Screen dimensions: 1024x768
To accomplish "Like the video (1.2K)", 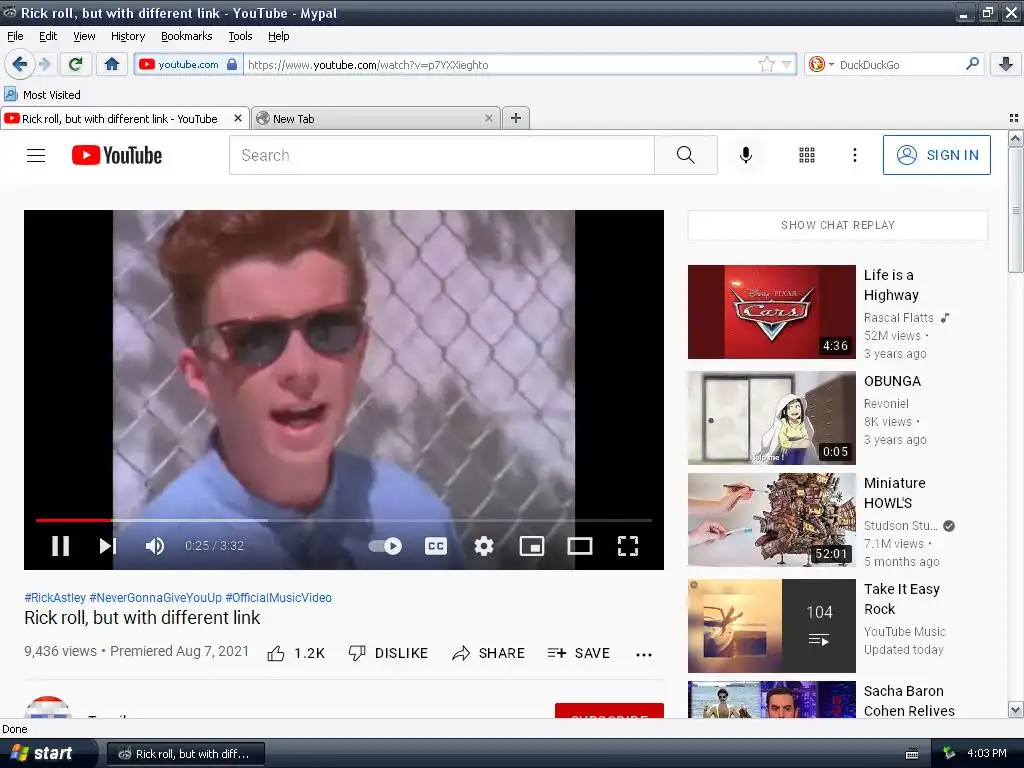I will 296,653.
